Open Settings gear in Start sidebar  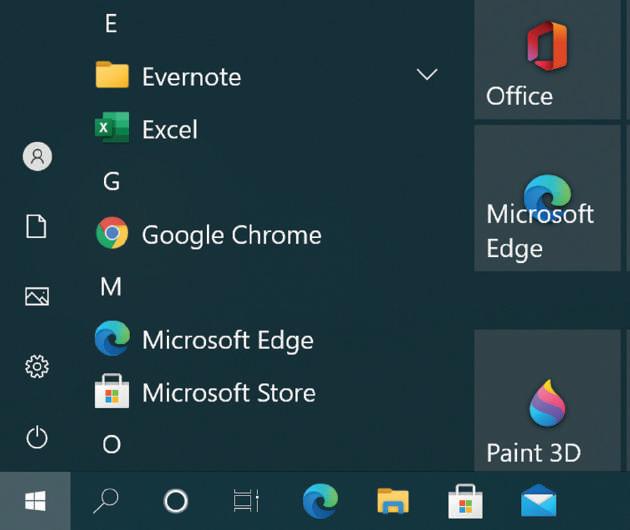coord(37,366)
